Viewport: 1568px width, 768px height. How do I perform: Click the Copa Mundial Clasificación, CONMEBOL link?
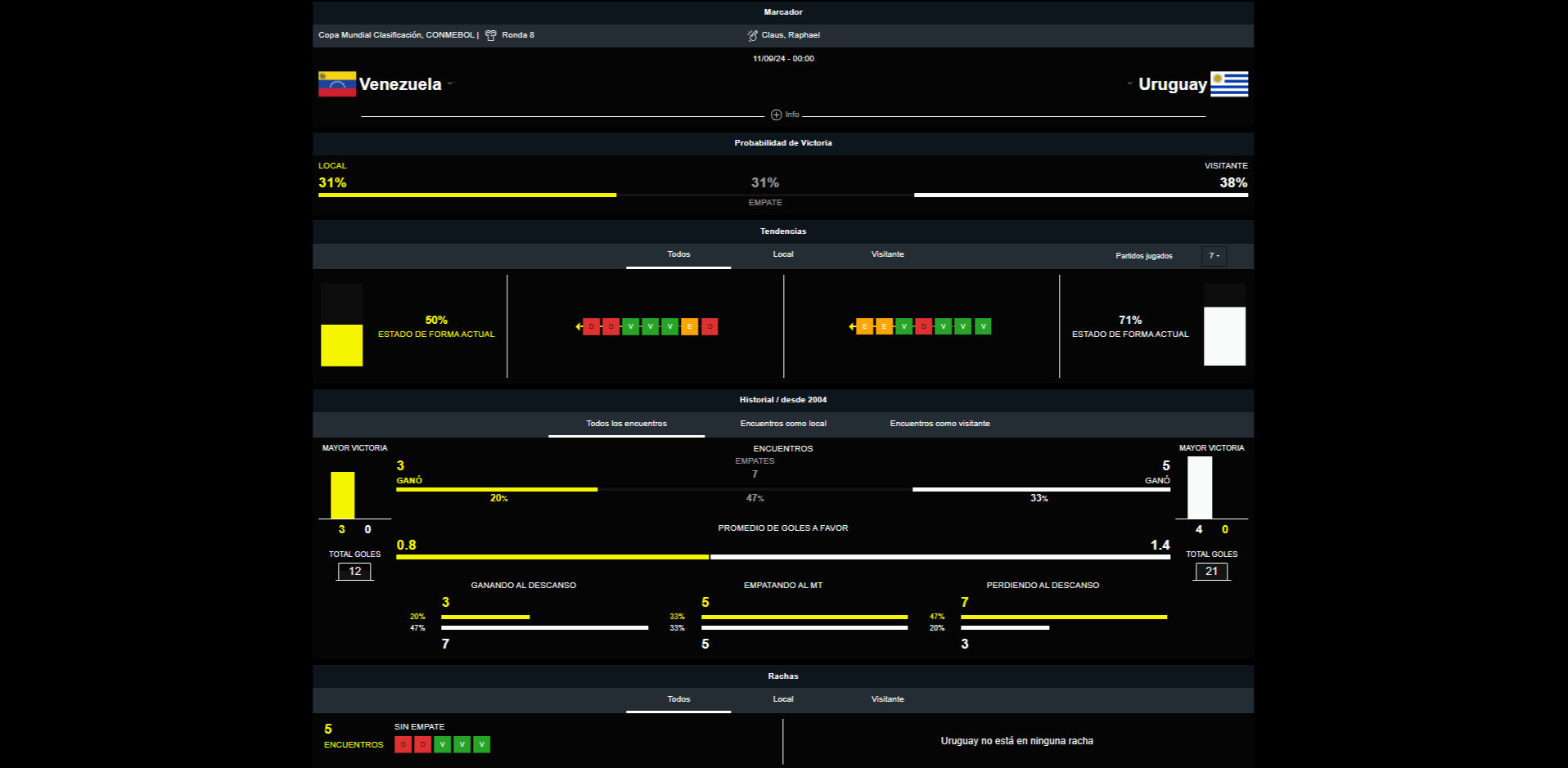[x=396, y=35]
